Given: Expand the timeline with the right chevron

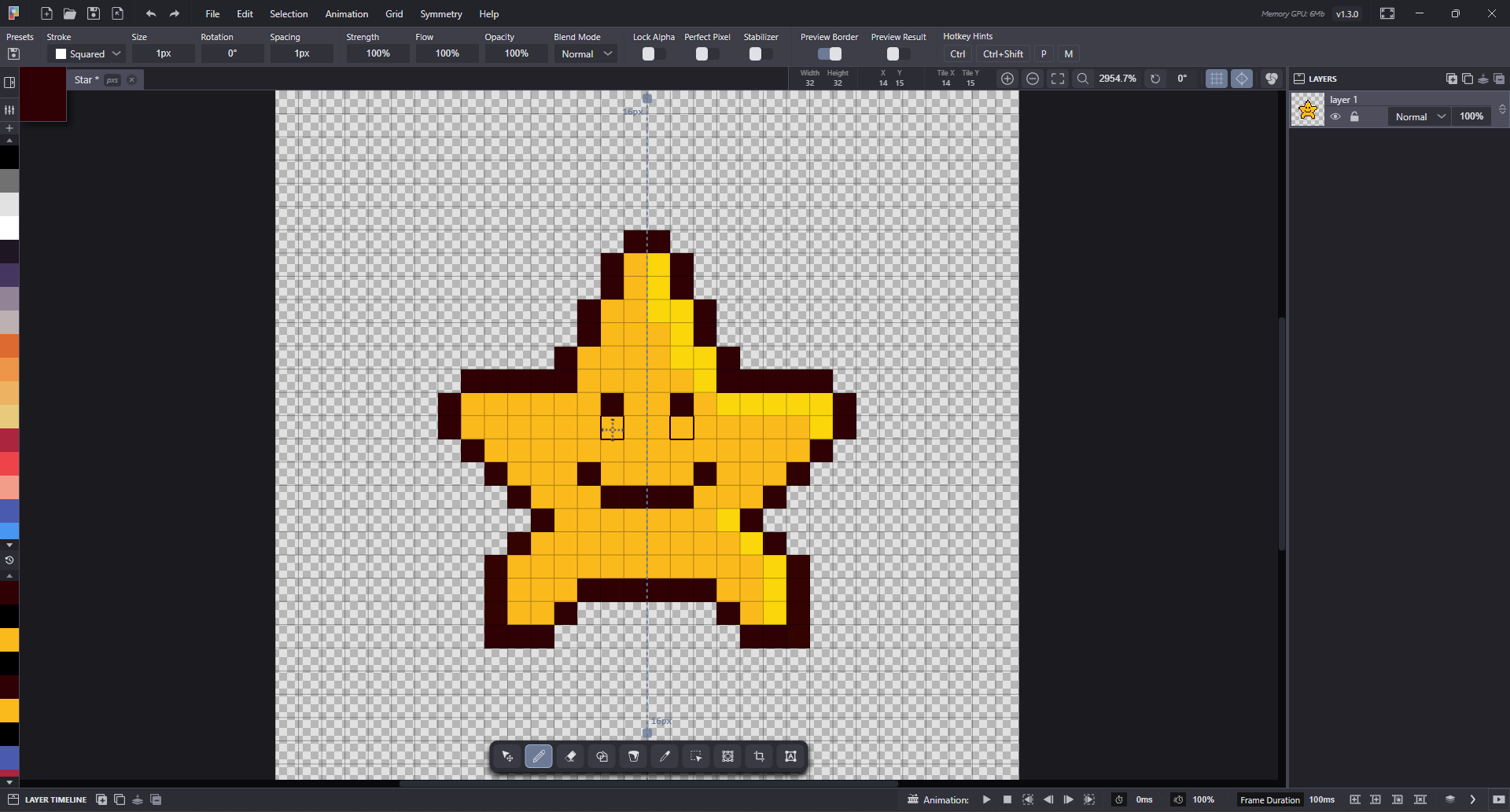Looking at the screenshot, I should pos(1472,799).
